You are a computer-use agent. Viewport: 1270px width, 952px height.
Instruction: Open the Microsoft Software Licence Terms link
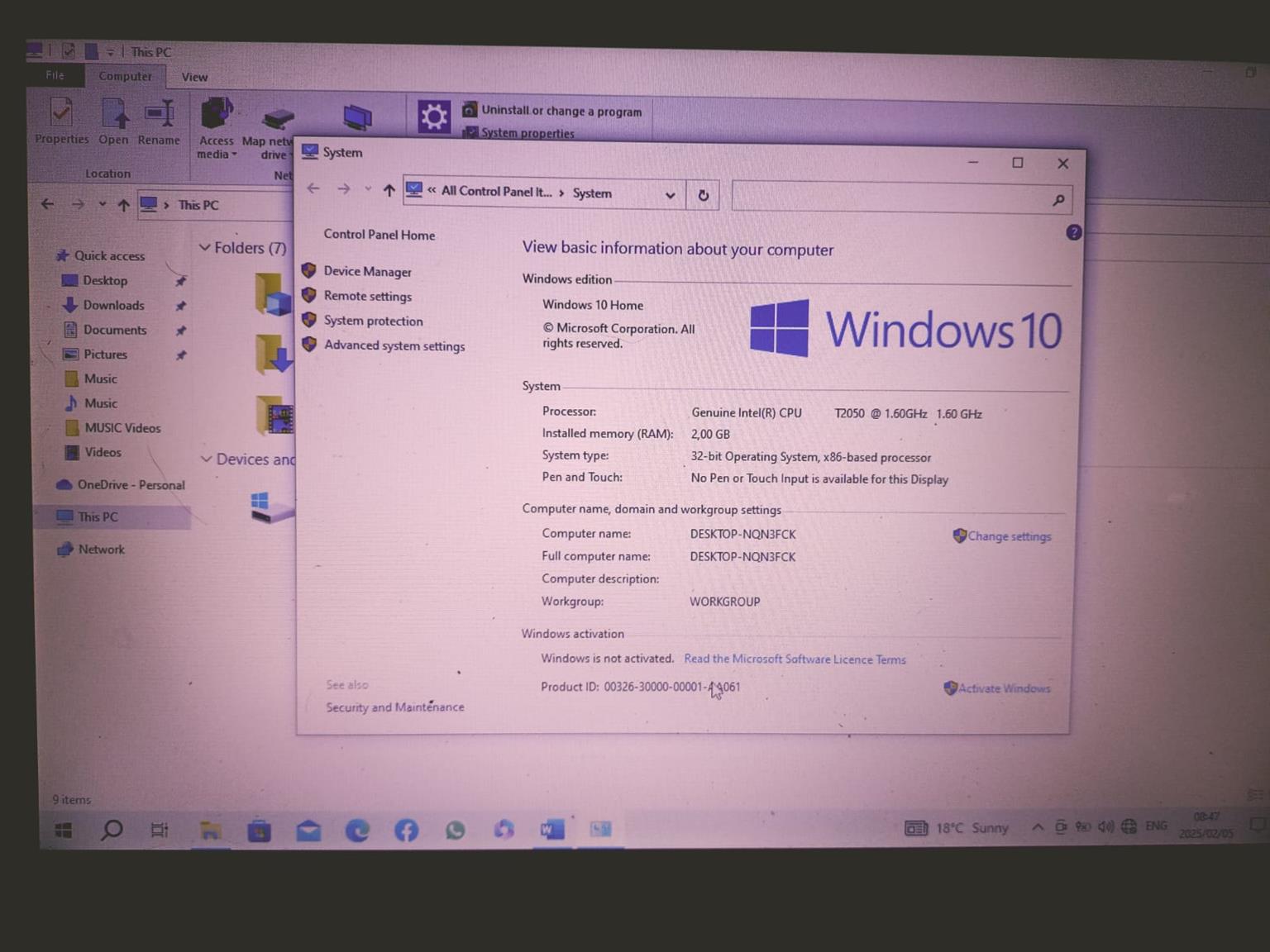click(x=795, y=659)
